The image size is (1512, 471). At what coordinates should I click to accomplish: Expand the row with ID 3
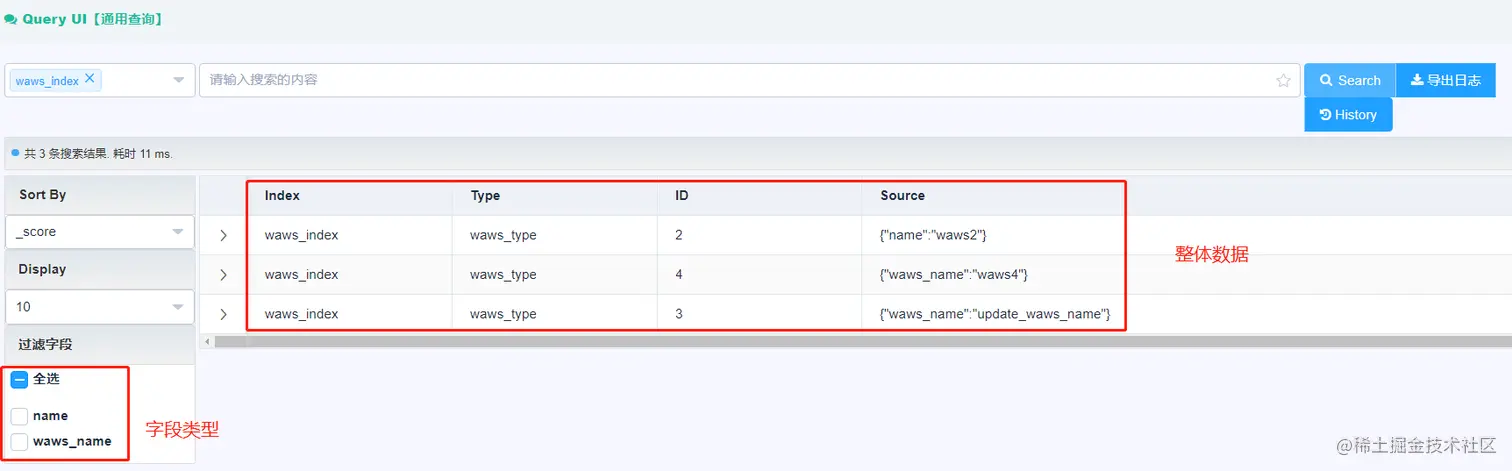[223, 314]
